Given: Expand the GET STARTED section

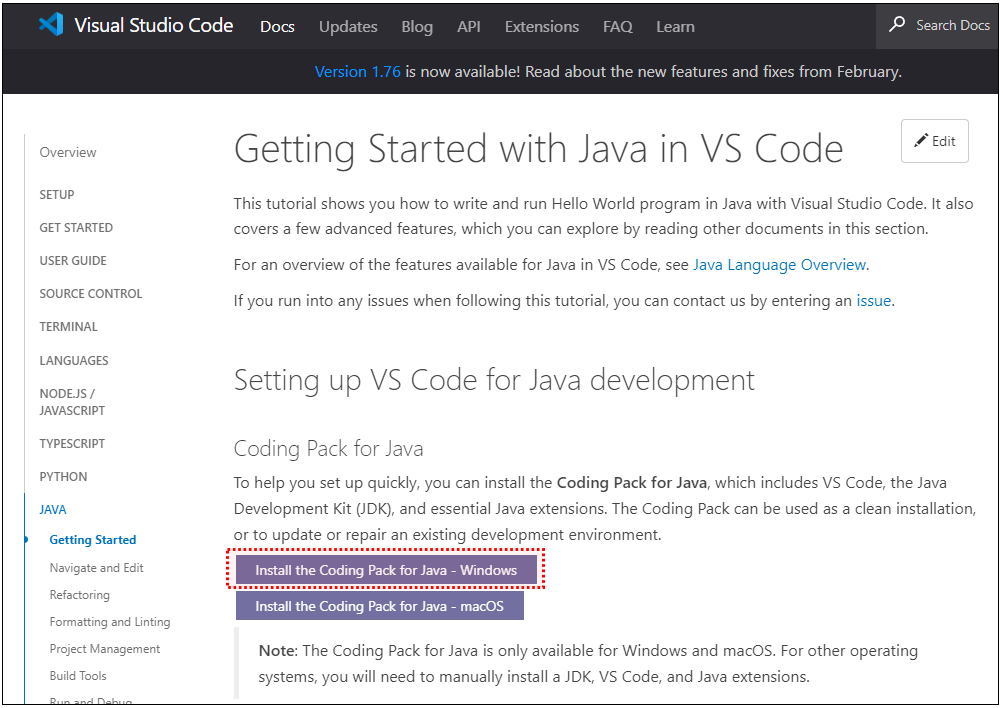Looking at the screenshot, I should point(76,228).
